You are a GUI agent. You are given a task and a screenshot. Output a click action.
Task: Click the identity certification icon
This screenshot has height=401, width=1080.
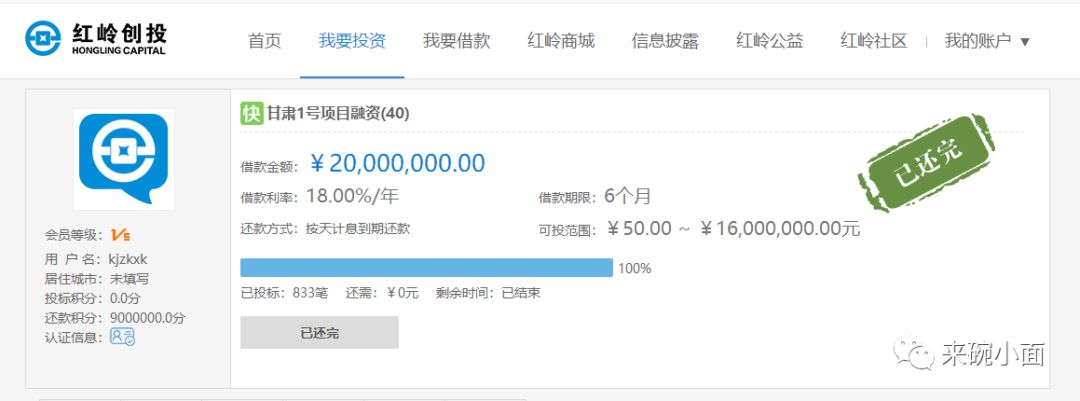point(123,337)
